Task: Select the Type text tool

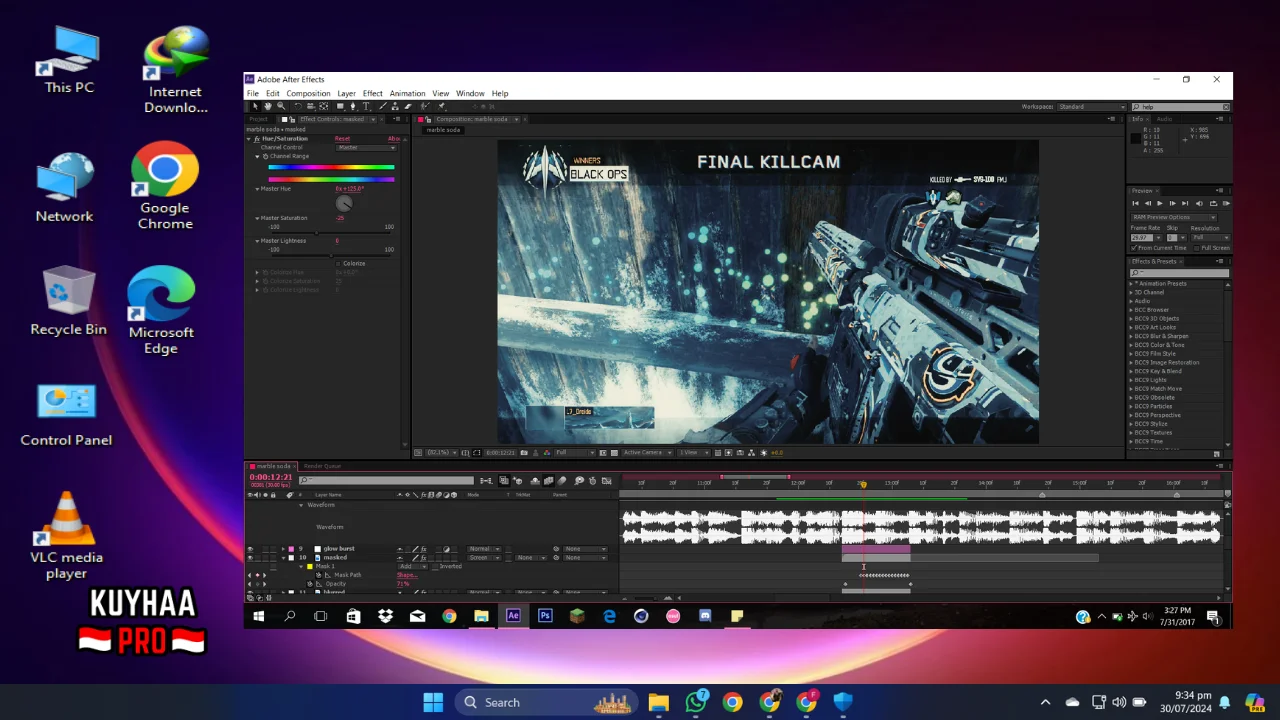Action: pos(366,107)
